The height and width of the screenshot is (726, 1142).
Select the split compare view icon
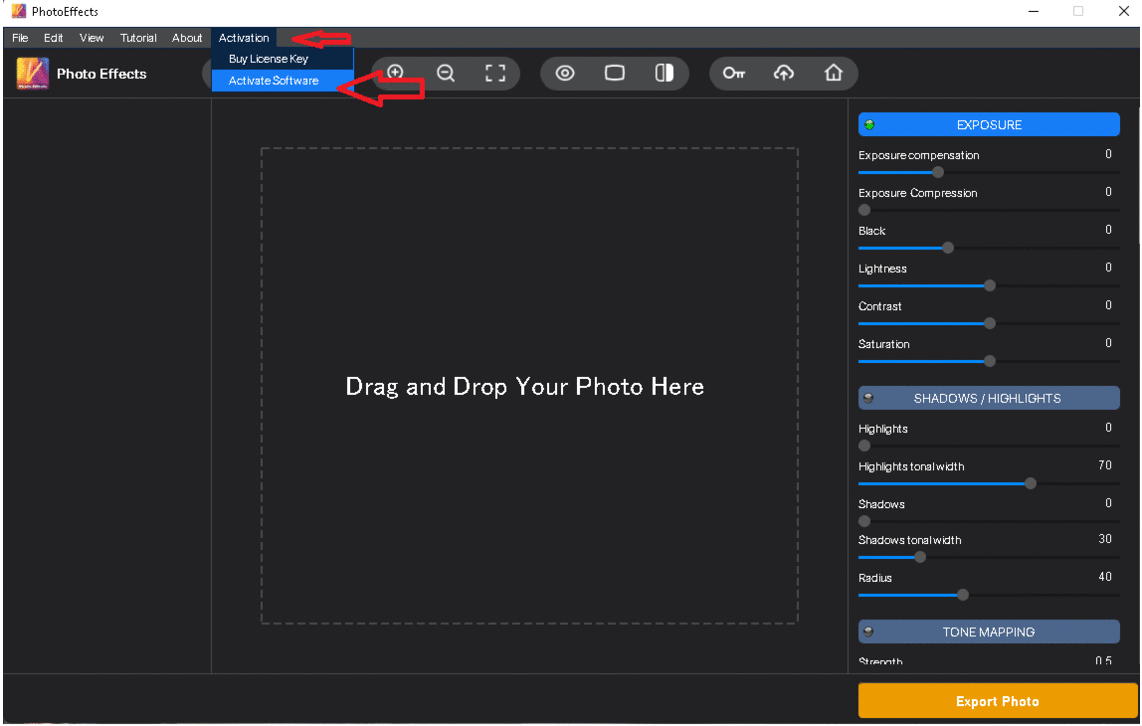pos(664,73)
